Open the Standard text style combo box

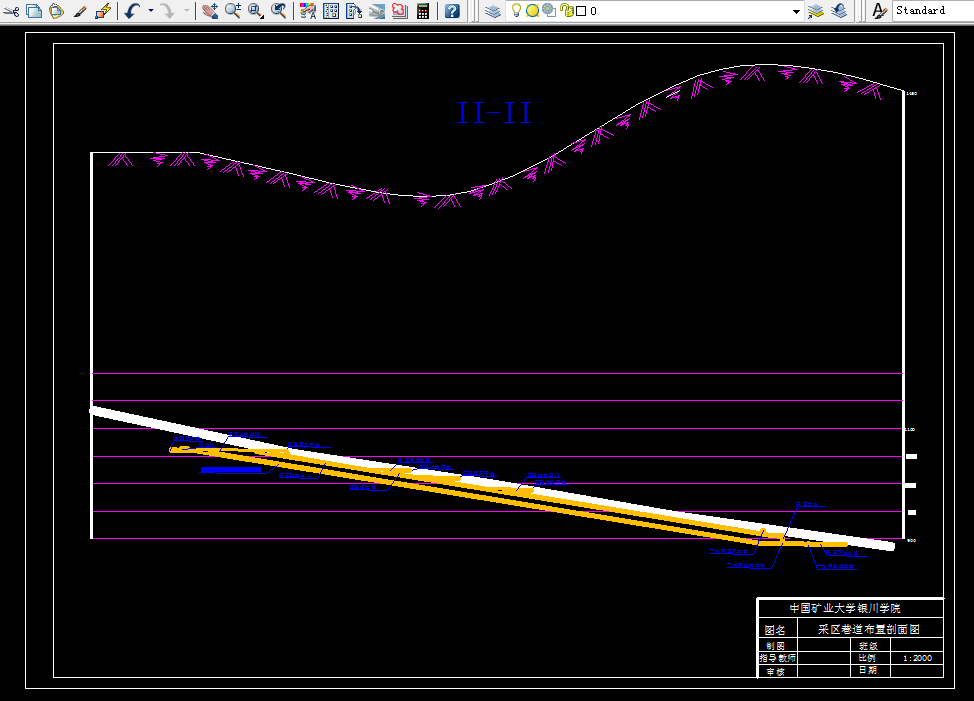pos(933,11)
